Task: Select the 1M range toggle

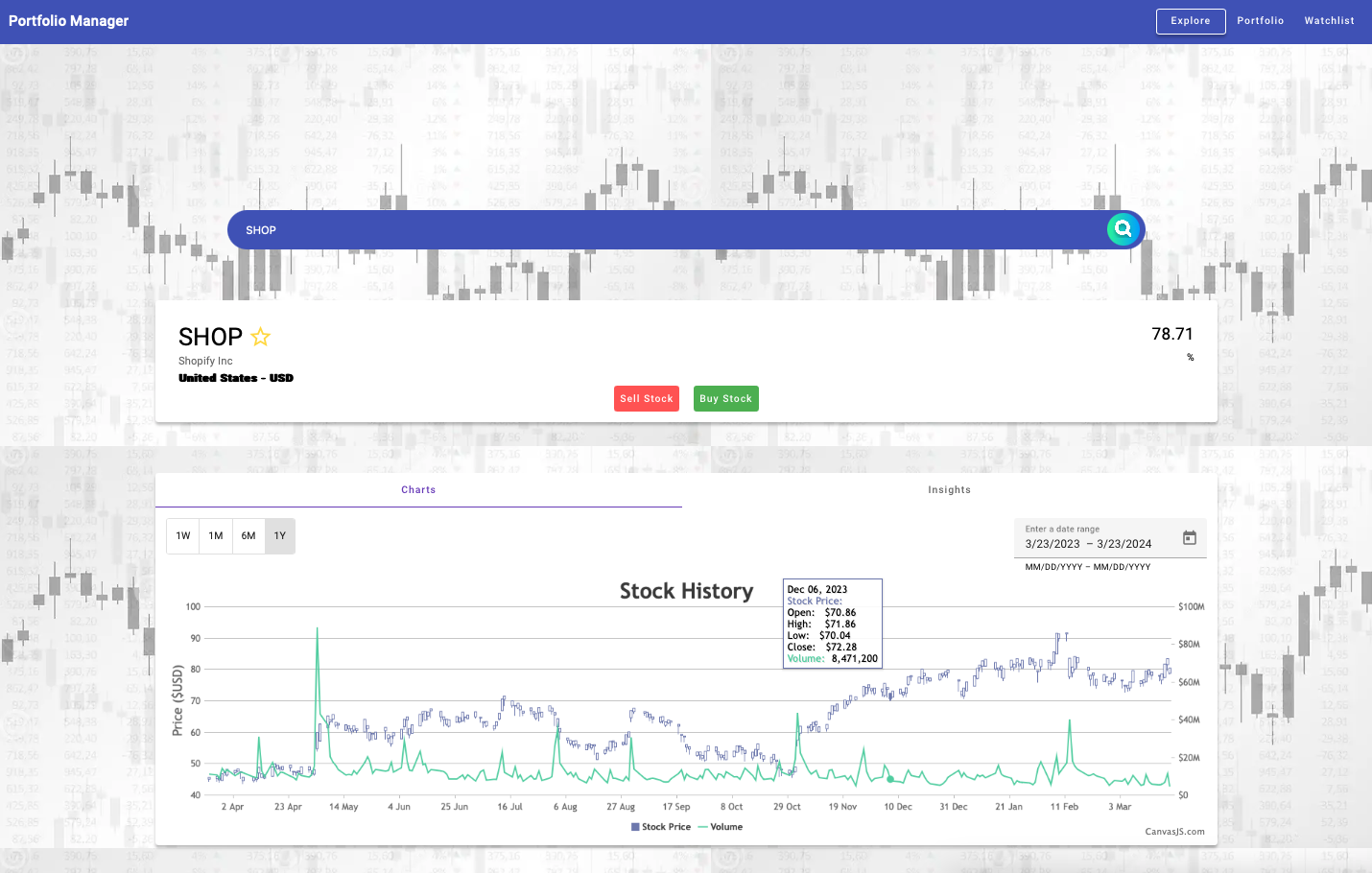Action: pos(216,536)
